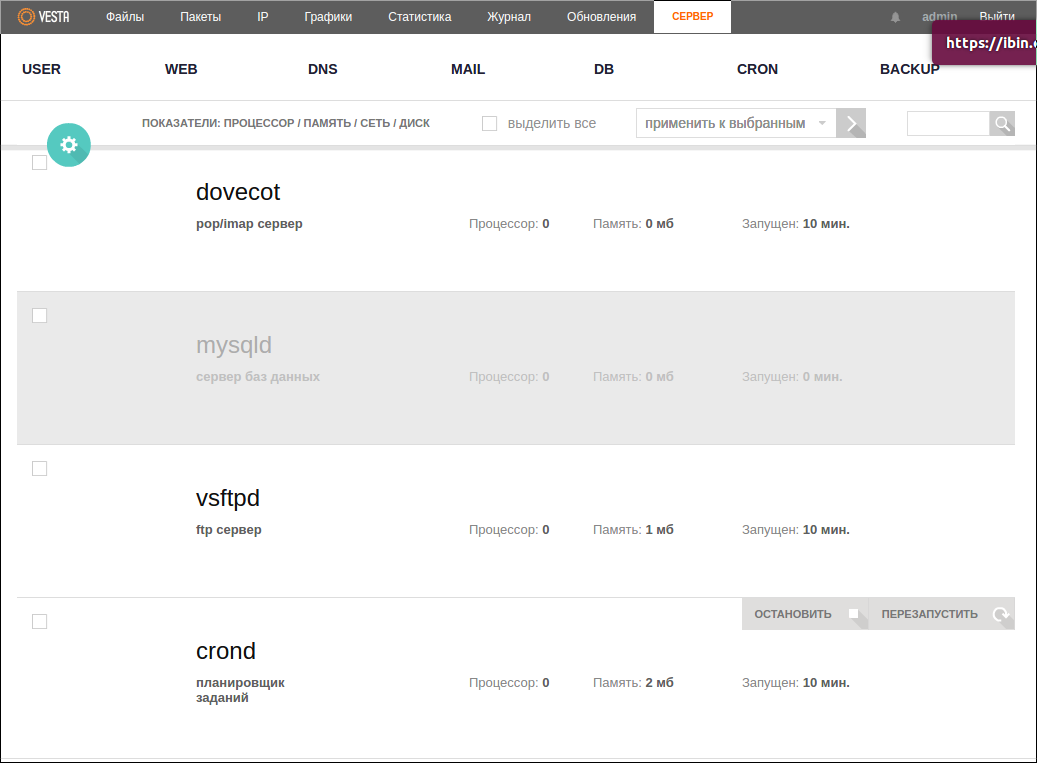The width and height of the screenshot is (1037, 763).
Task: Restart the crond service
Action: (942, 614)
